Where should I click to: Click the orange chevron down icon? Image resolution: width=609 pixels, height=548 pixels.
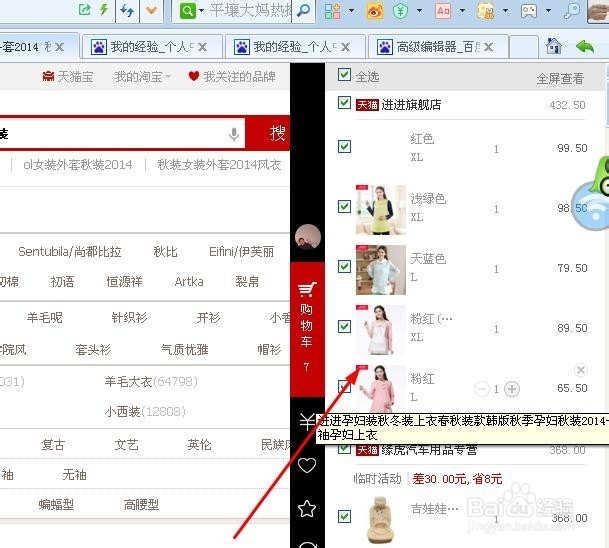[x=151, y=10]
